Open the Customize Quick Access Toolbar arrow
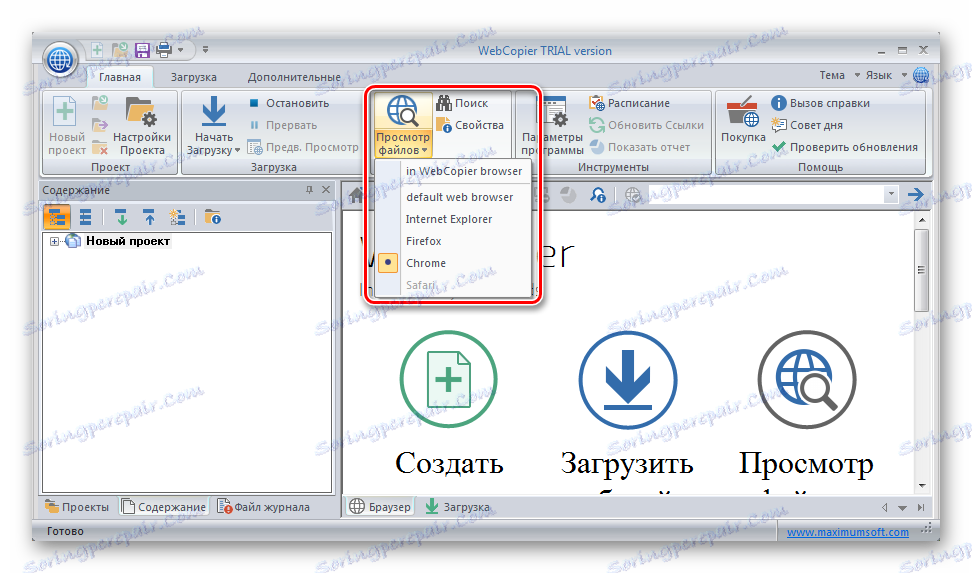Image resolution: width=972 pixels, height=573 pixels. [x=205, y=50]
